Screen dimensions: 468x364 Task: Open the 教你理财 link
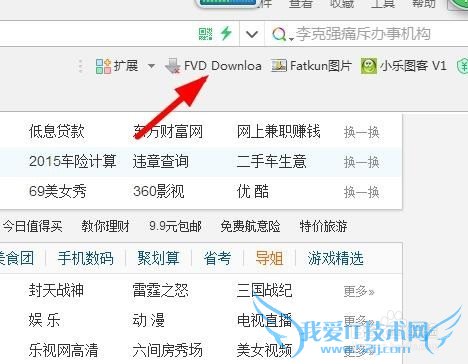[105, 226]
